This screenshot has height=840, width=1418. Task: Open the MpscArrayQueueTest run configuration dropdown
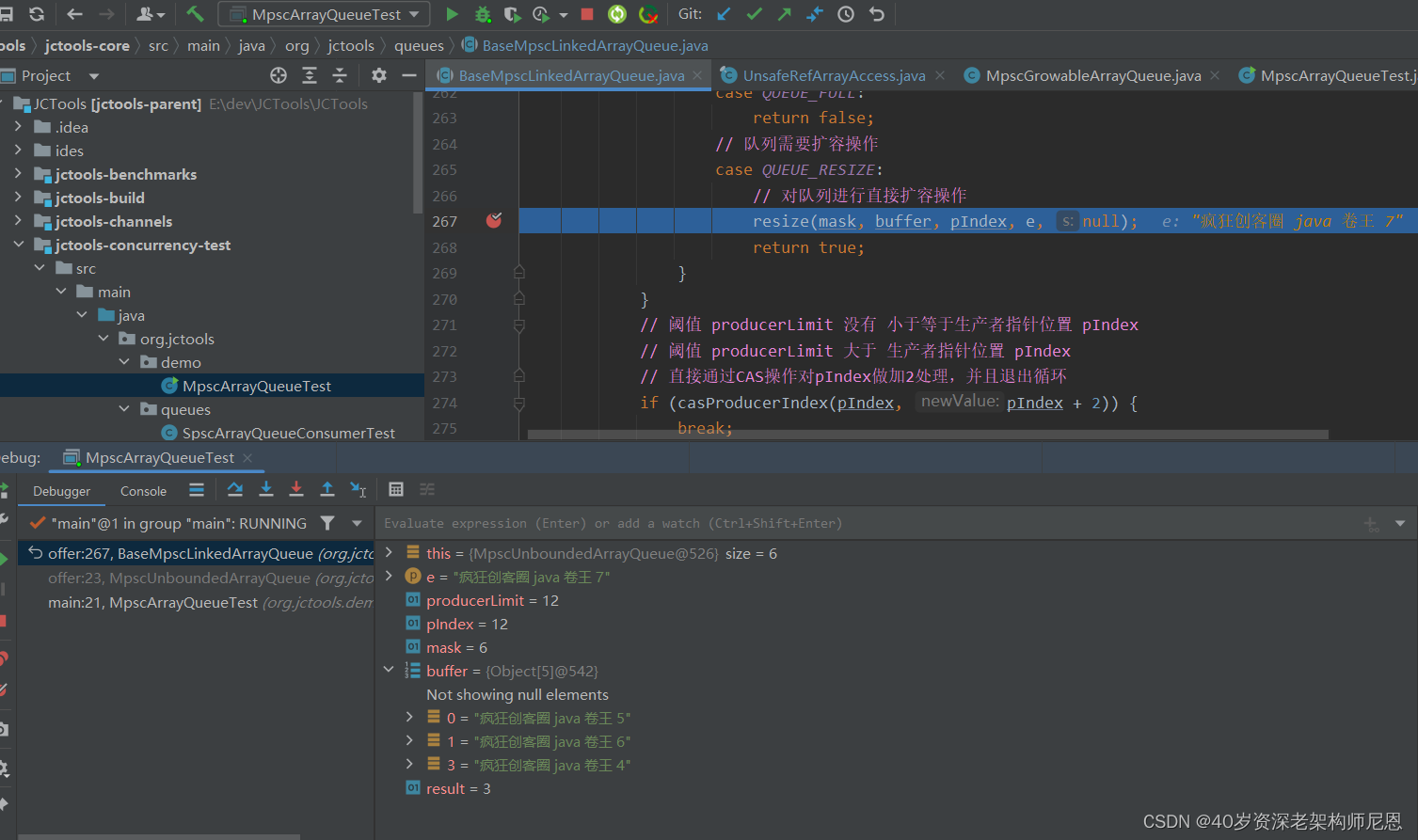325,14
